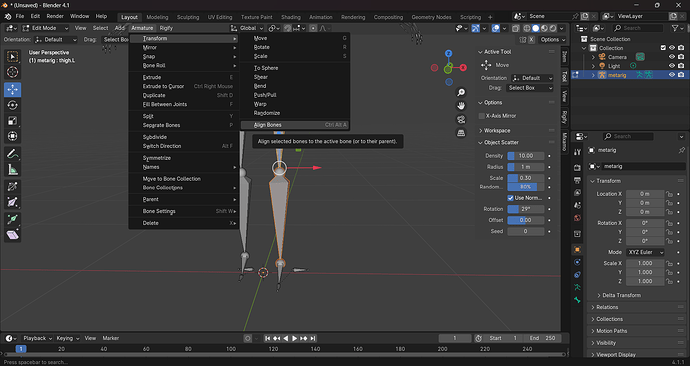Activate the Rotate tool icon
Screen dimensions: 690x366
click(x=12, y=105)
